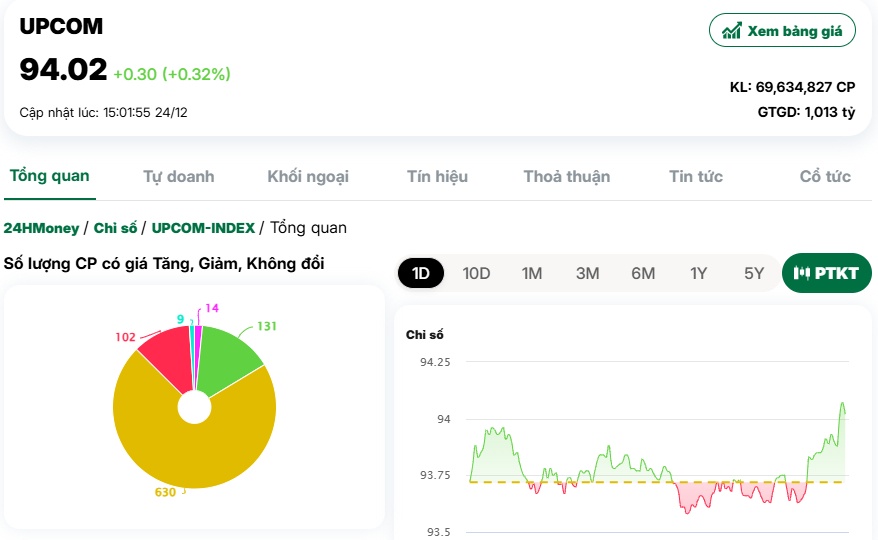Viewport: 878px width, 540px height.
Task: Click the 93.75 axis label
Action: [435, 475]
